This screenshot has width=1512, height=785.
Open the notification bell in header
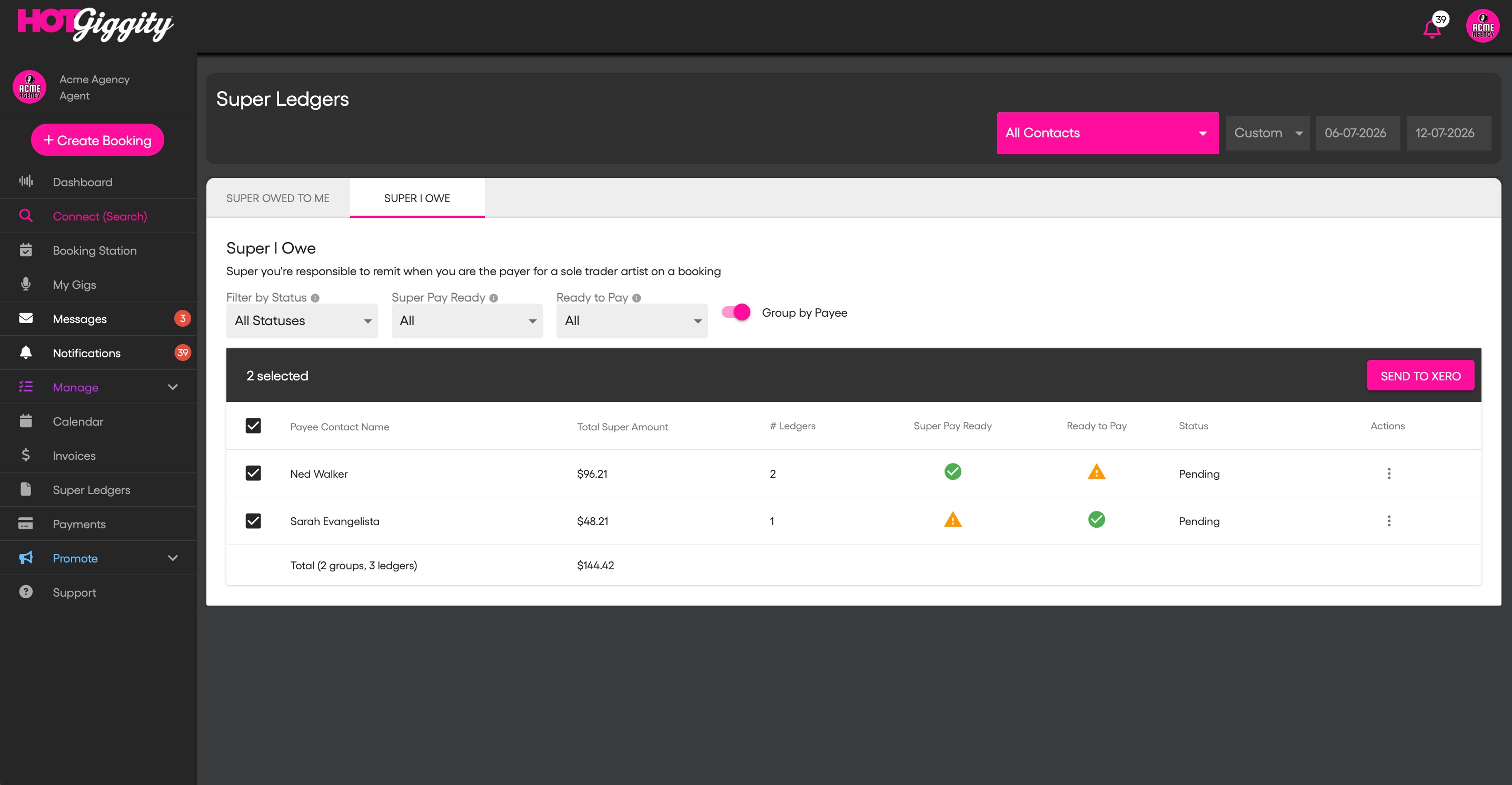tap(1432, 27)
